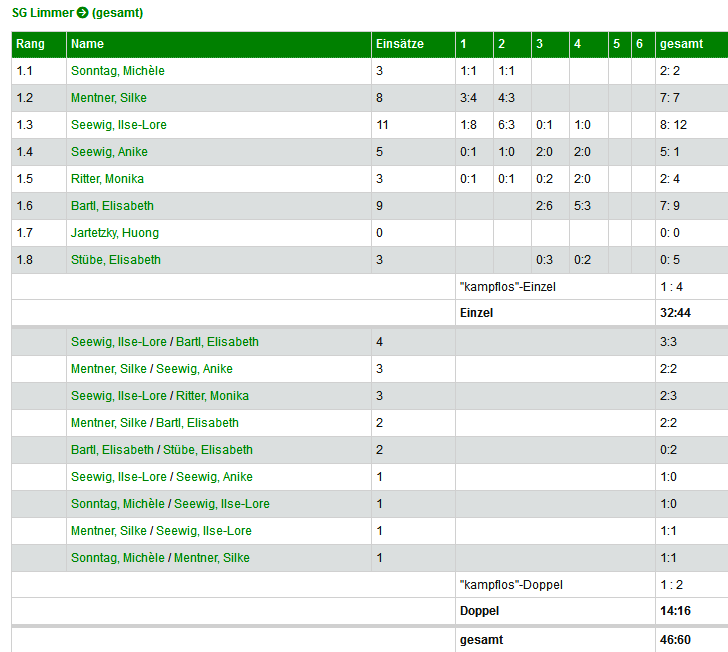Click the Name column header

[87, 44]
